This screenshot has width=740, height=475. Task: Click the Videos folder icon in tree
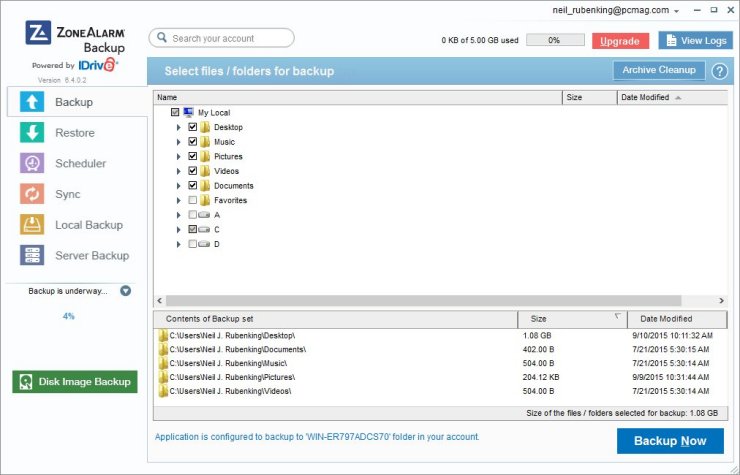(205, 171)
